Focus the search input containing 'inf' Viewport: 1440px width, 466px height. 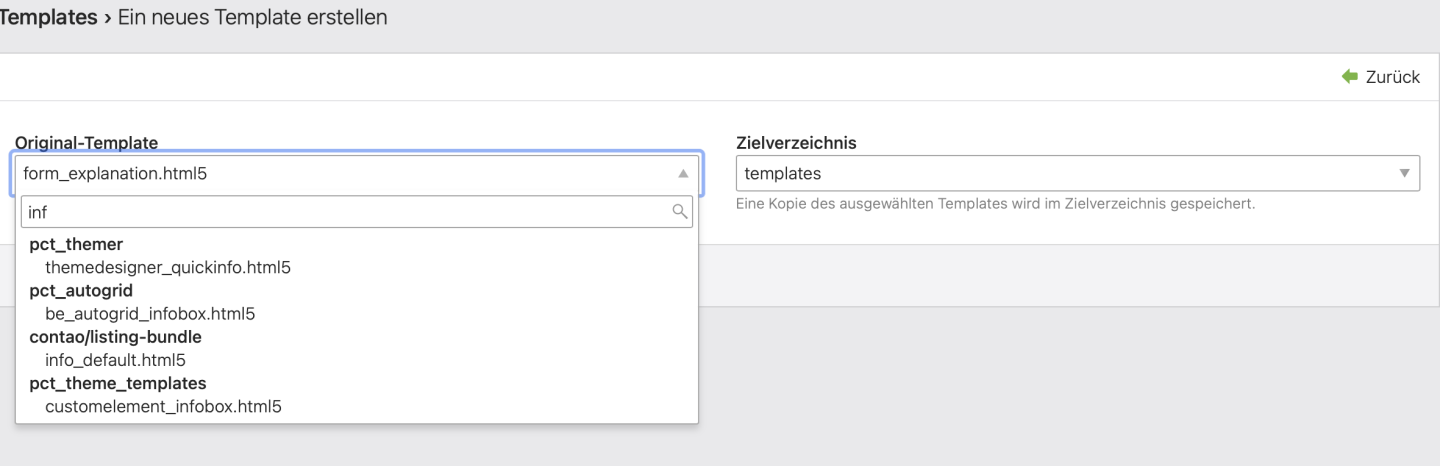coord(340,211)
